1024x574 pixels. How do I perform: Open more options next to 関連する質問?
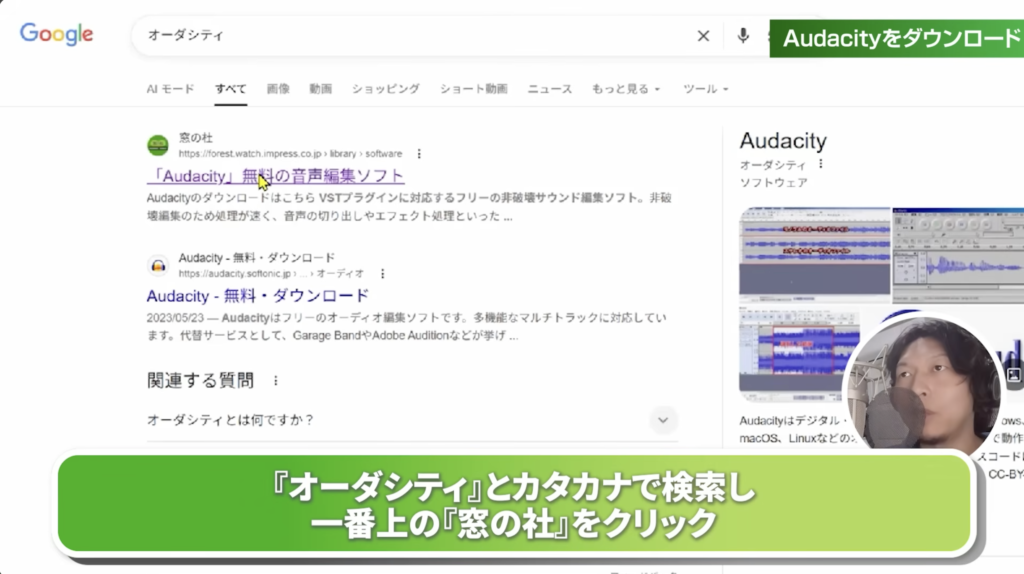(276, 381)
